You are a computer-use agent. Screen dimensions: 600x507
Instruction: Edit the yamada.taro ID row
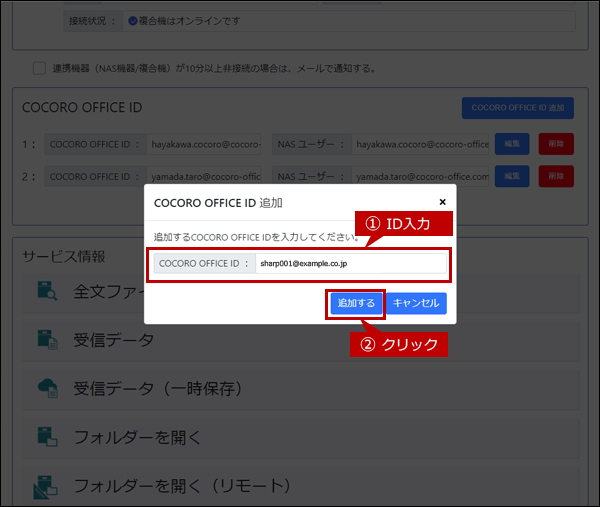click(512, 176)
